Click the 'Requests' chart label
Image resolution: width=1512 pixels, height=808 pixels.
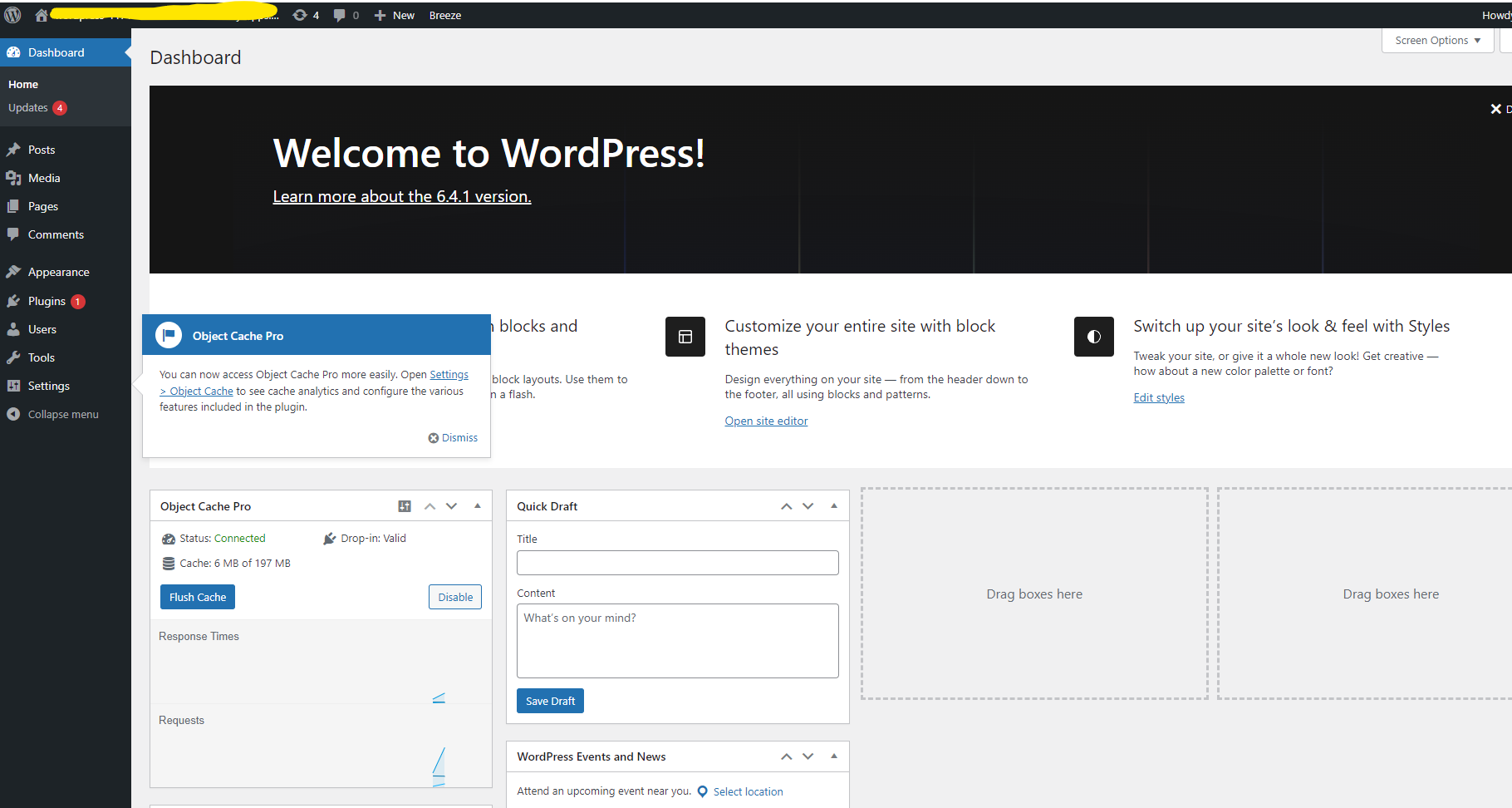[181, 720]
